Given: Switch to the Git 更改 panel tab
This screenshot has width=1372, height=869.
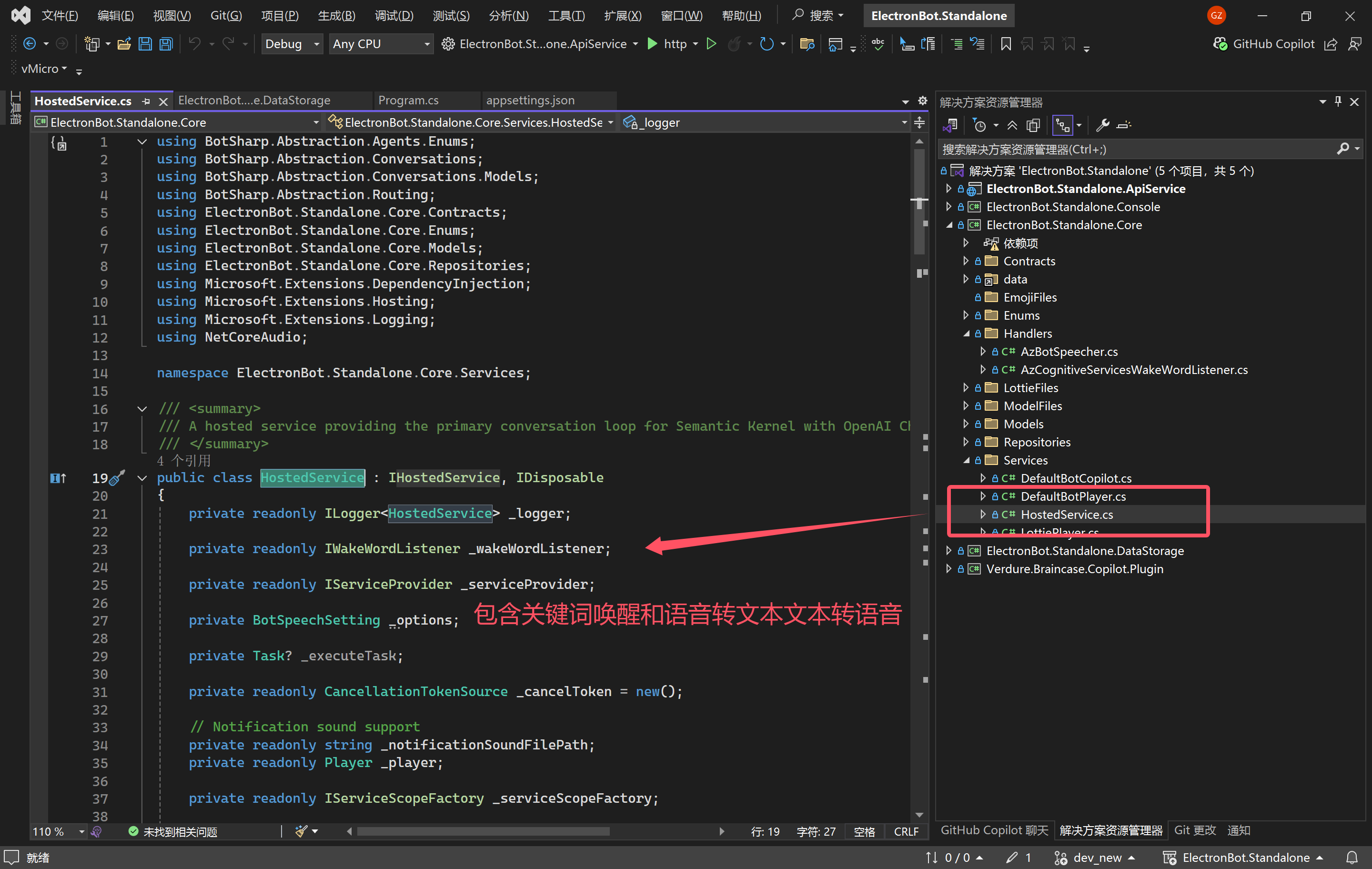Looking at the screenshot, I should click(1195, 830).
